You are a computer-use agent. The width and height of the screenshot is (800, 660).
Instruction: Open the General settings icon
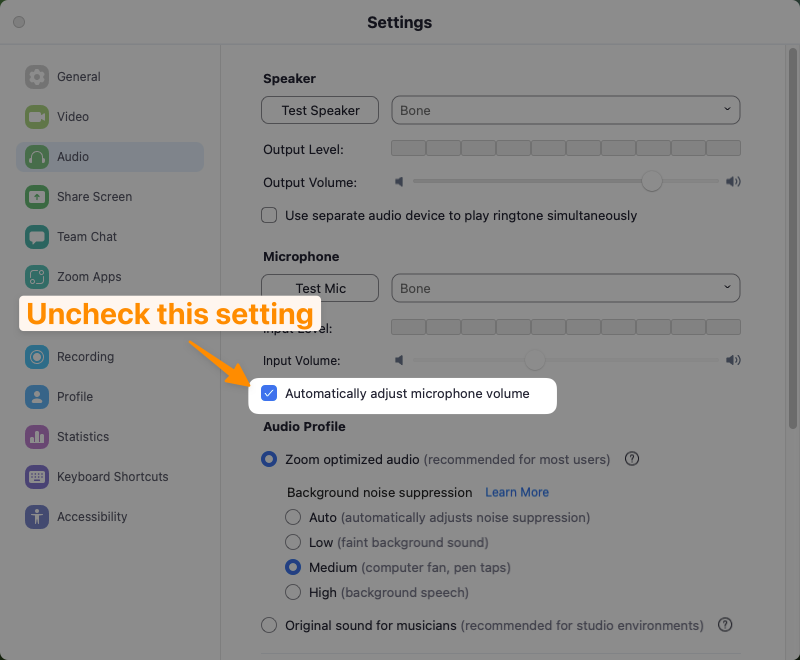37,77
